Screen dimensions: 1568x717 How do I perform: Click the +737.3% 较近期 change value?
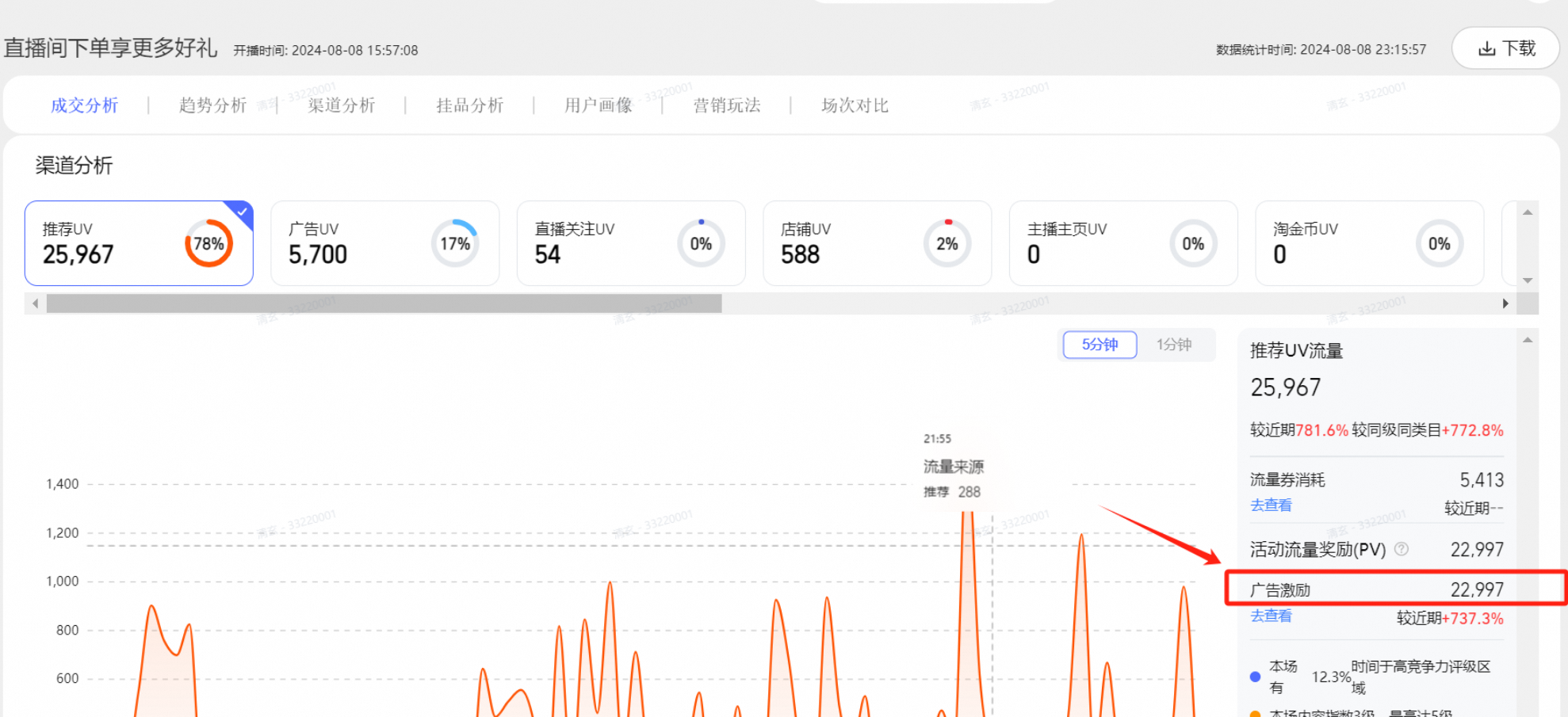click(x=1472, y=618)
